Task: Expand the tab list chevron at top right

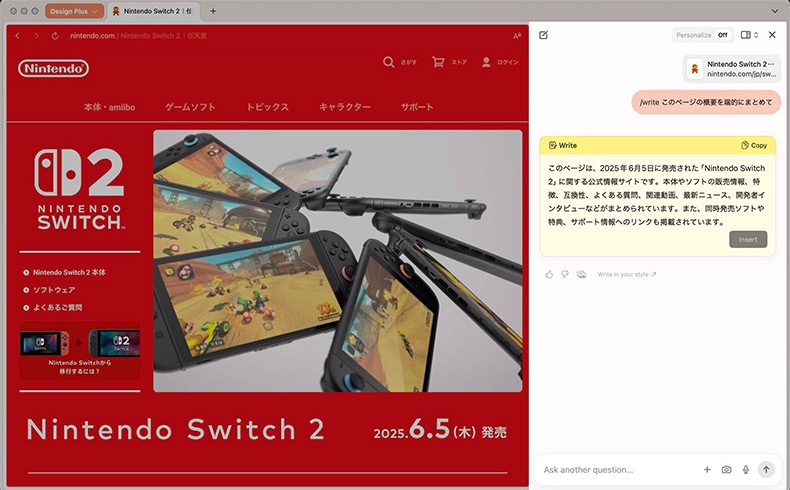Action: [775, 11]
